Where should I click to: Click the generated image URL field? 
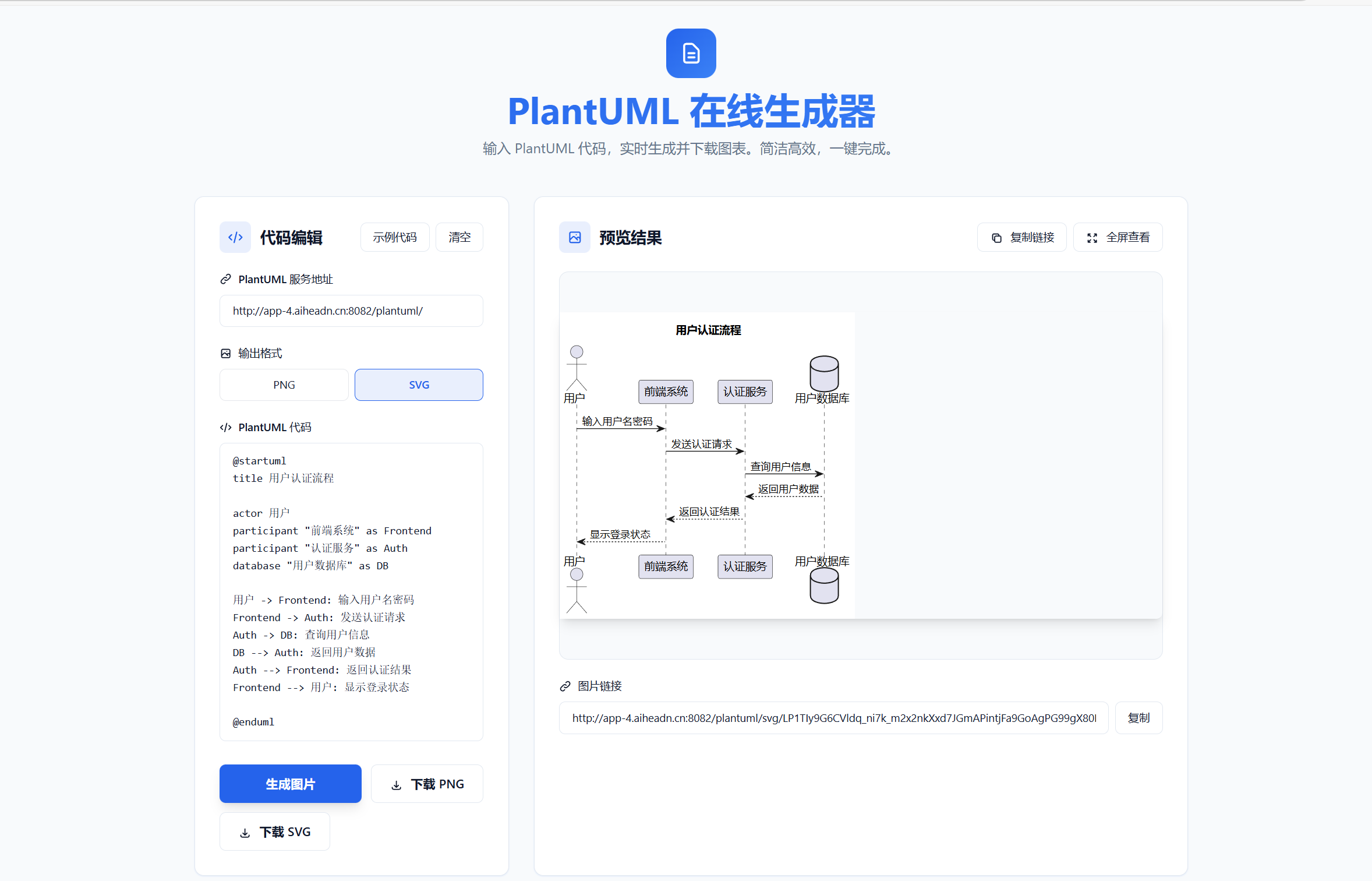pos(833,718)
